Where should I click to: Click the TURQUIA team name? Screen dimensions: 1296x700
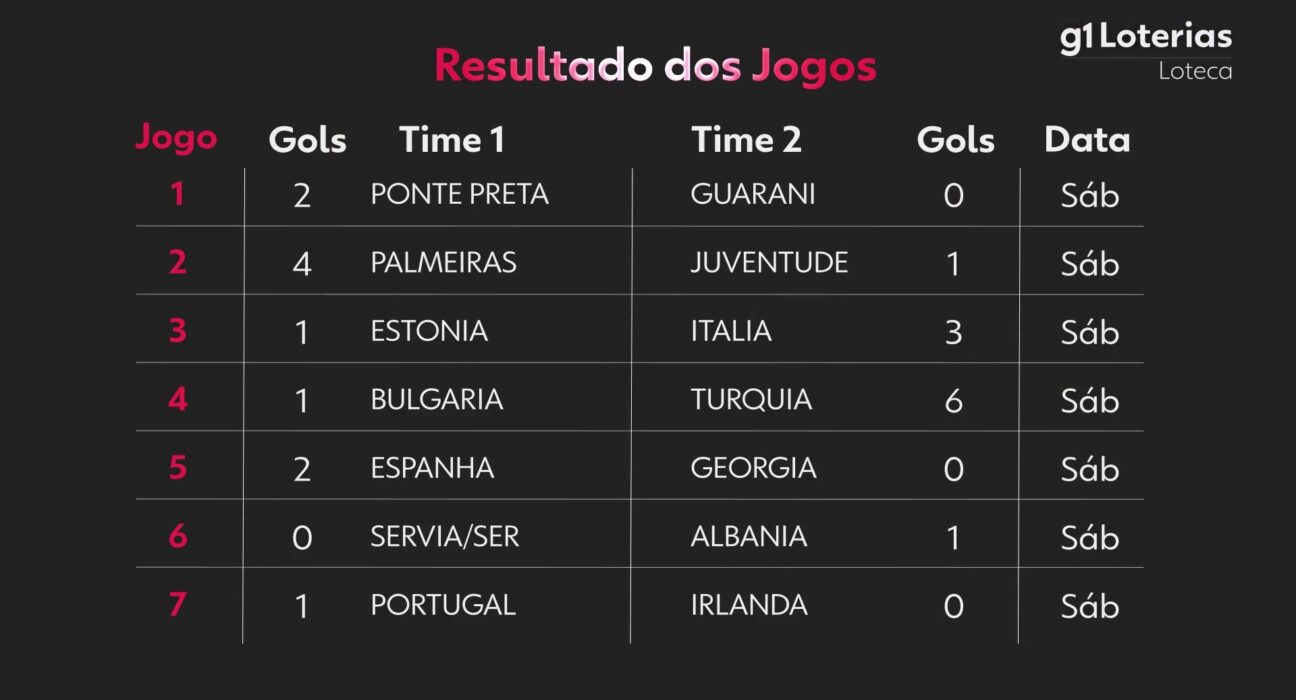(751, 399)
